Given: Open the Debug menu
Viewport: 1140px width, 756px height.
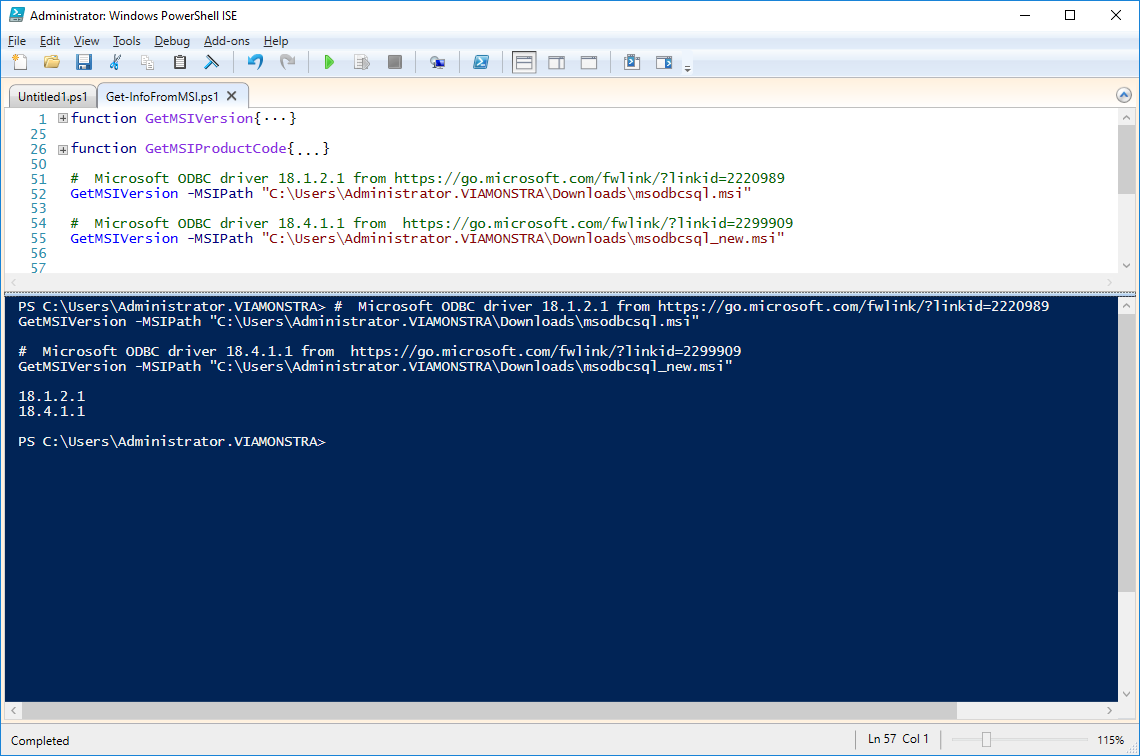Looking at the screenshot, I should pos(172,41).
